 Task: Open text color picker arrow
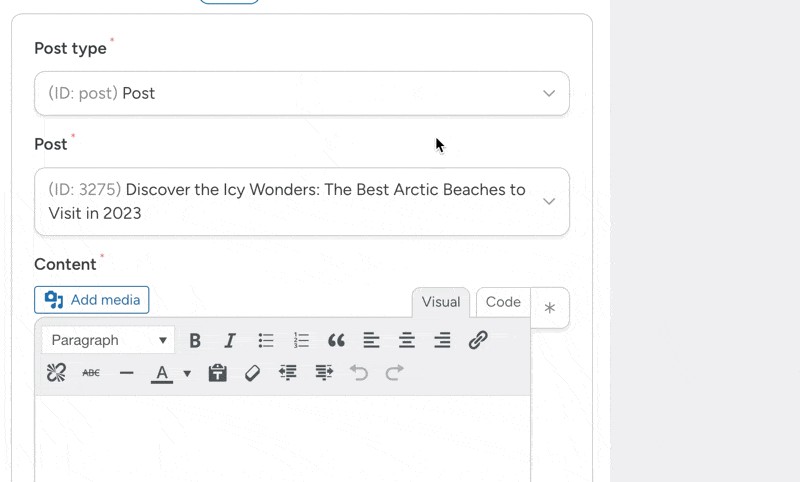(187, 374)
